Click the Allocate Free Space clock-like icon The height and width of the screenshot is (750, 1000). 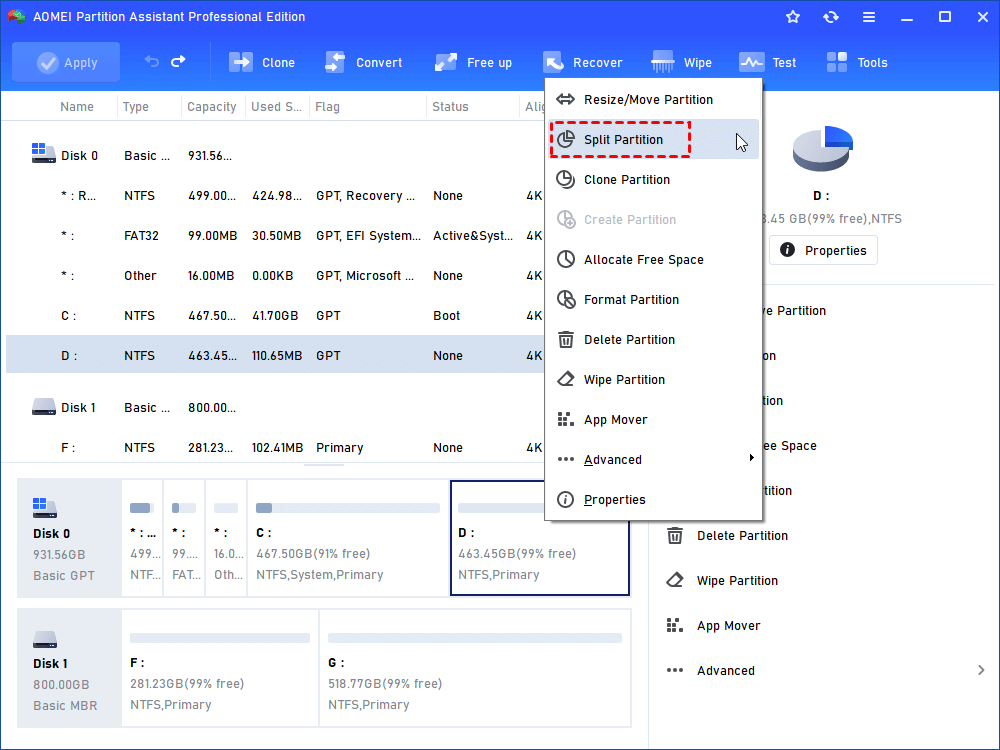[x=566, y=260]
